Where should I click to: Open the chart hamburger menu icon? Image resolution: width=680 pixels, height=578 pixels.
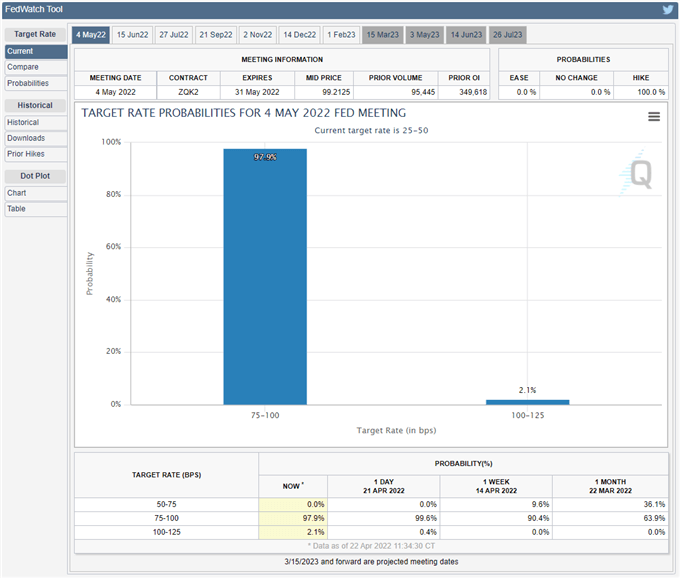pyautogui.click(x=654, y=117)
